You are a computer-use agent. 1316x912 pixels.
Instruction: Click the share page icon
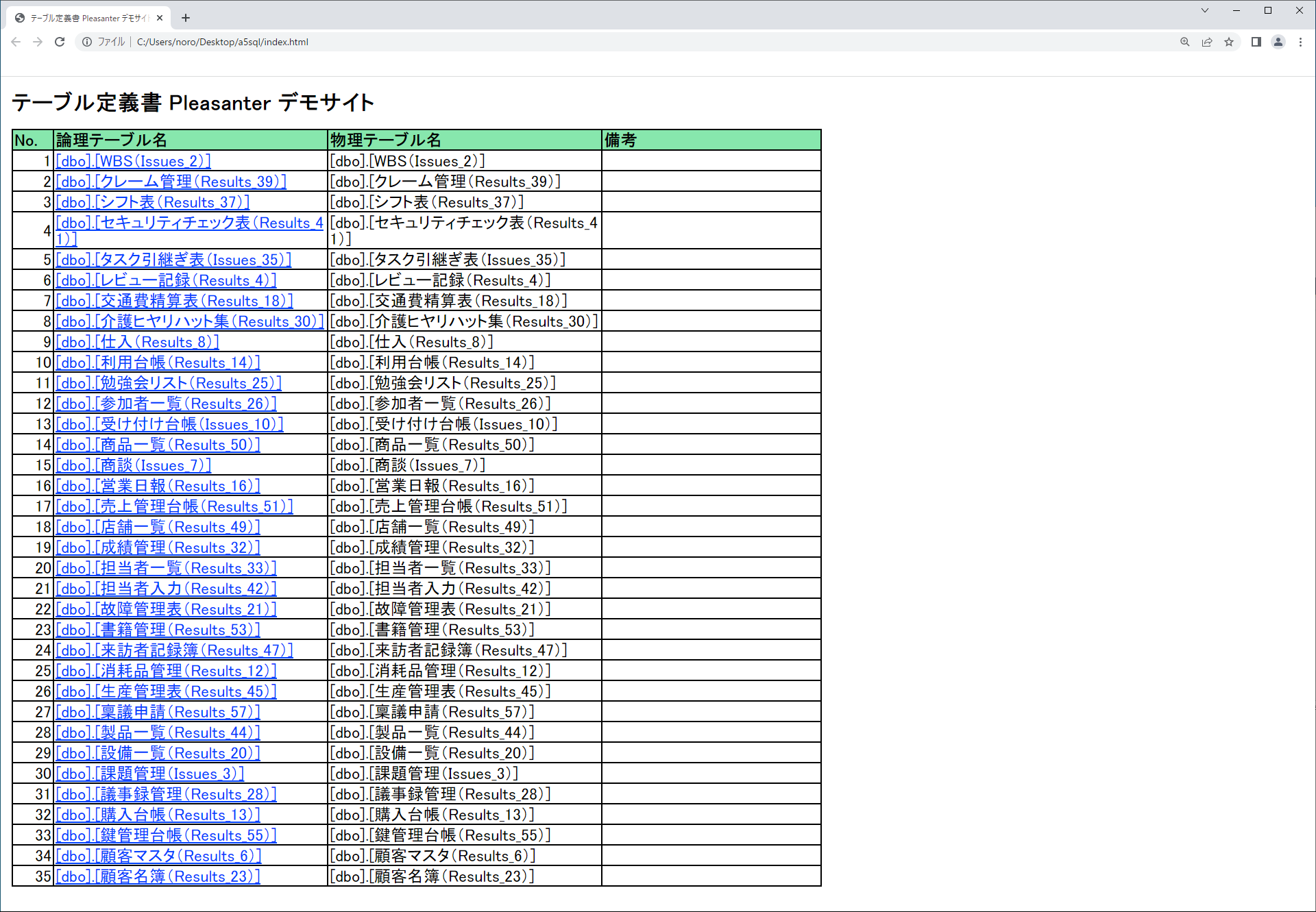[1207, 42]
